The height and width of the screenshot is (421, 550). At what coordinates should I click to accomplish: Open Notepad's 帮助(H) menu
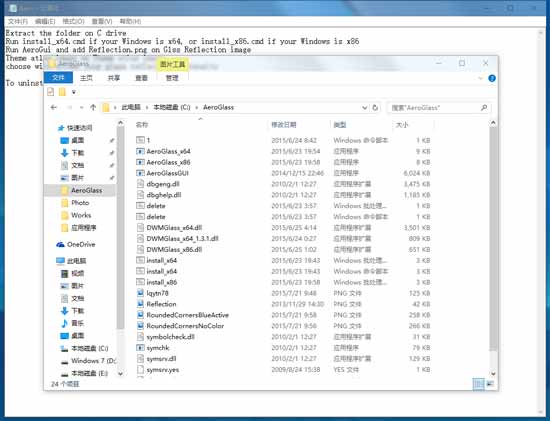coord(130,21)
